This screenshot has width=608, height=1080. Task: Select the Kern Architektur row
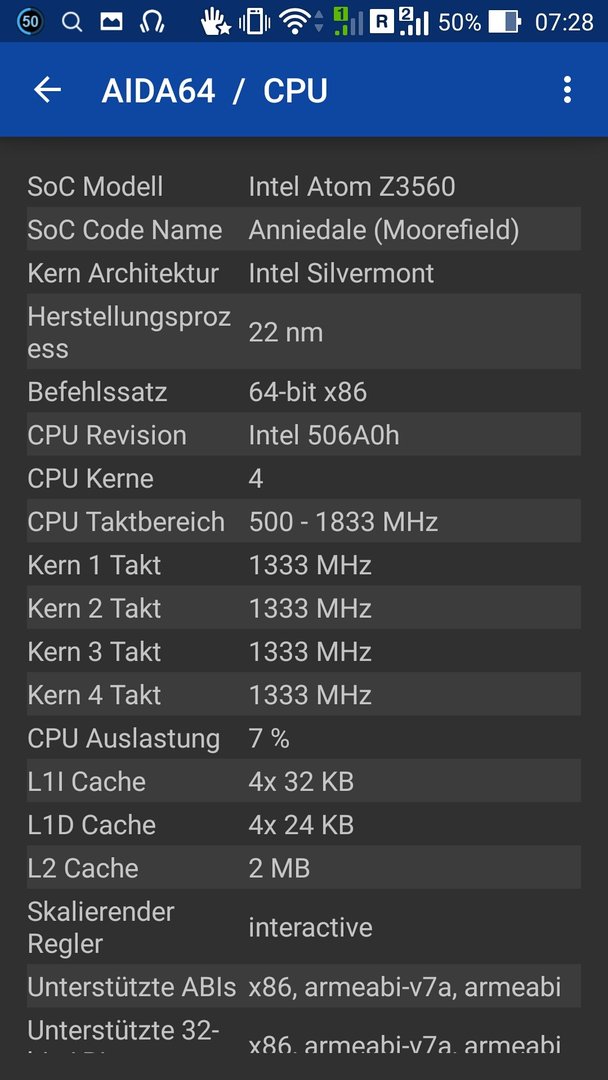pyautogui.click(x=304, y=273)
